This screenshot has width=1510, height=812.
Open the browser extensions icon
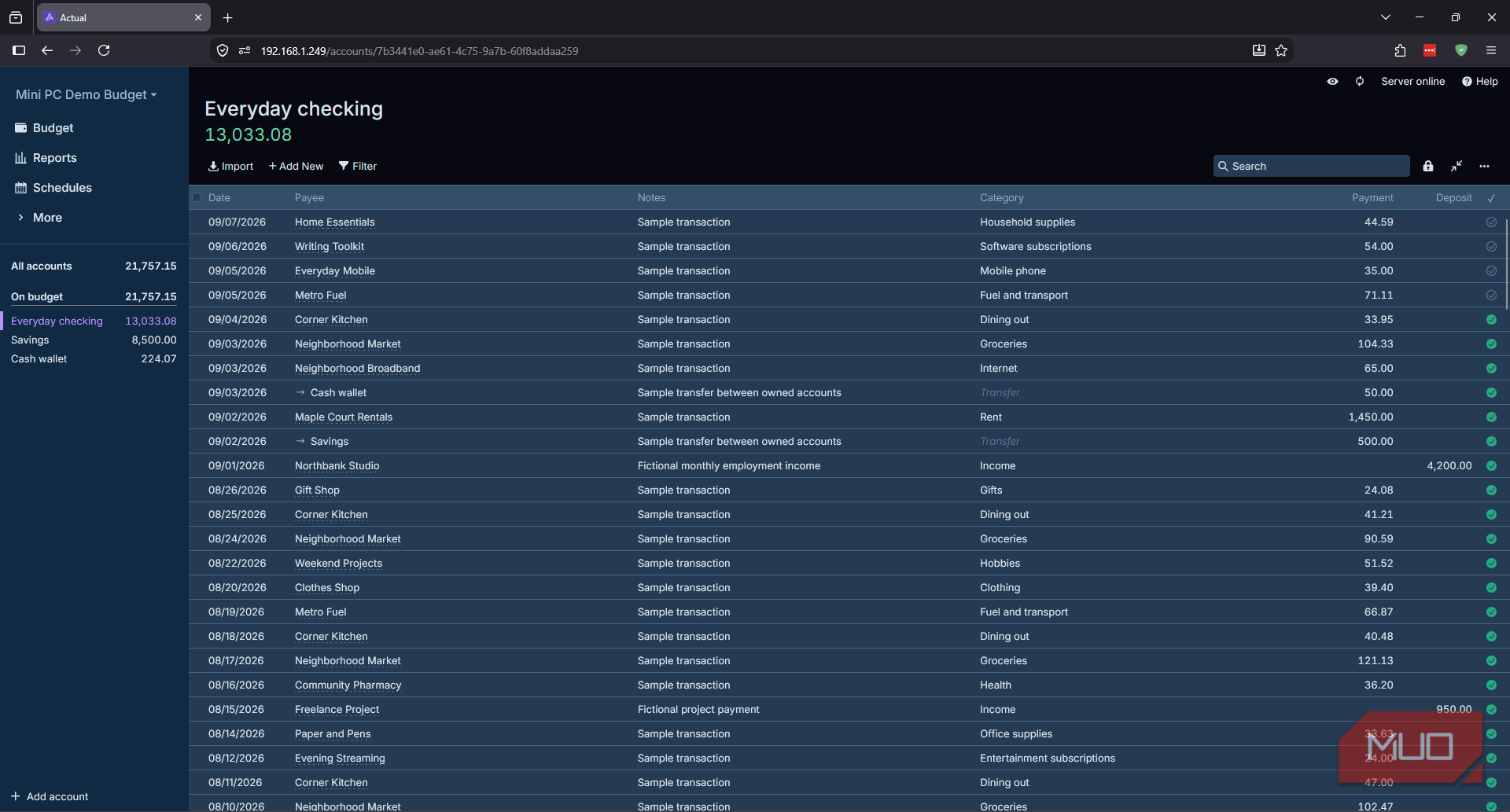click(1400, 50)
